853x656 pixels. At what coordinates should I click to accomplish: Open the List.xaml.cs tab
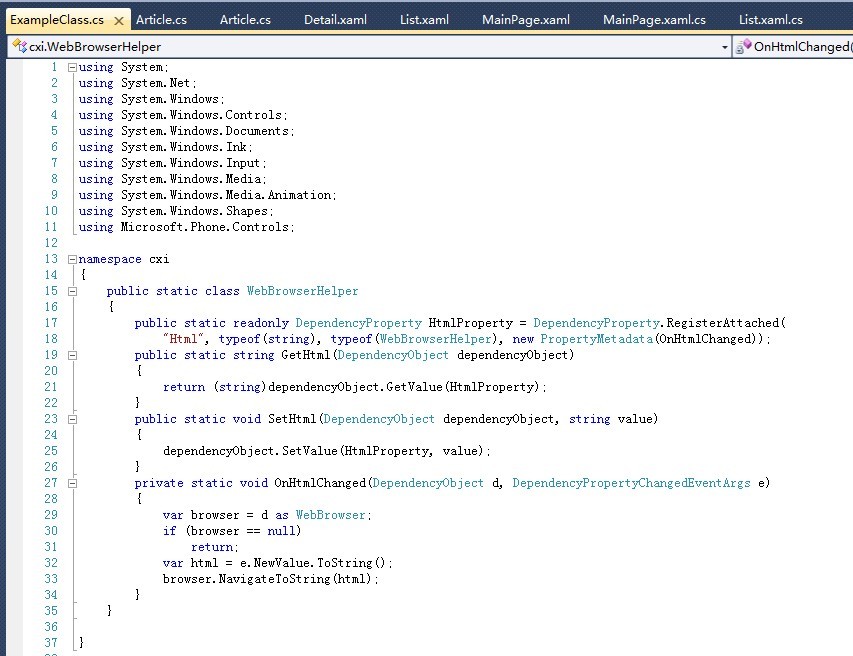[770, 20]
